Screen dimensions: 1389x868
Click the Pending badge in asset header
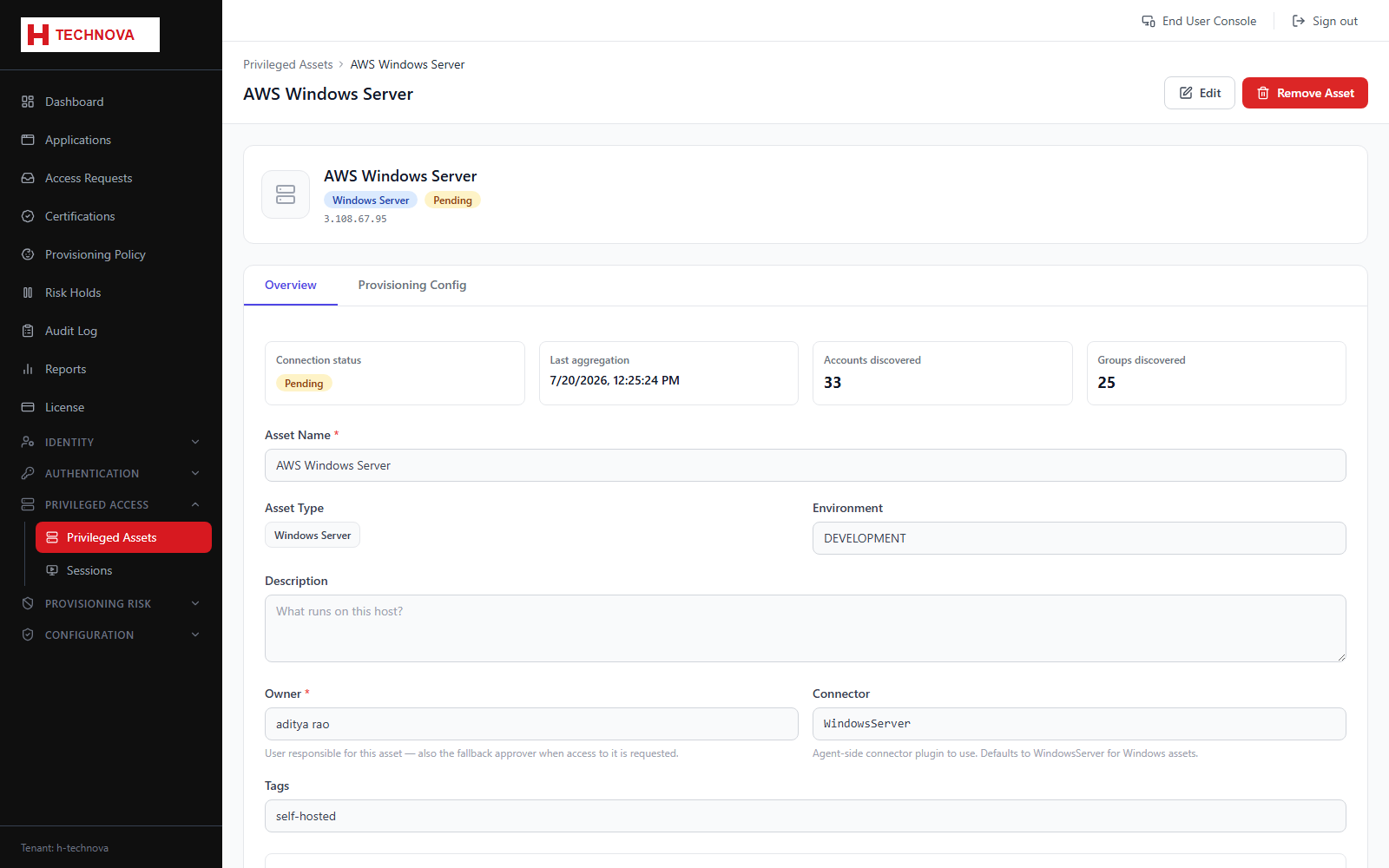pos(452,201)
